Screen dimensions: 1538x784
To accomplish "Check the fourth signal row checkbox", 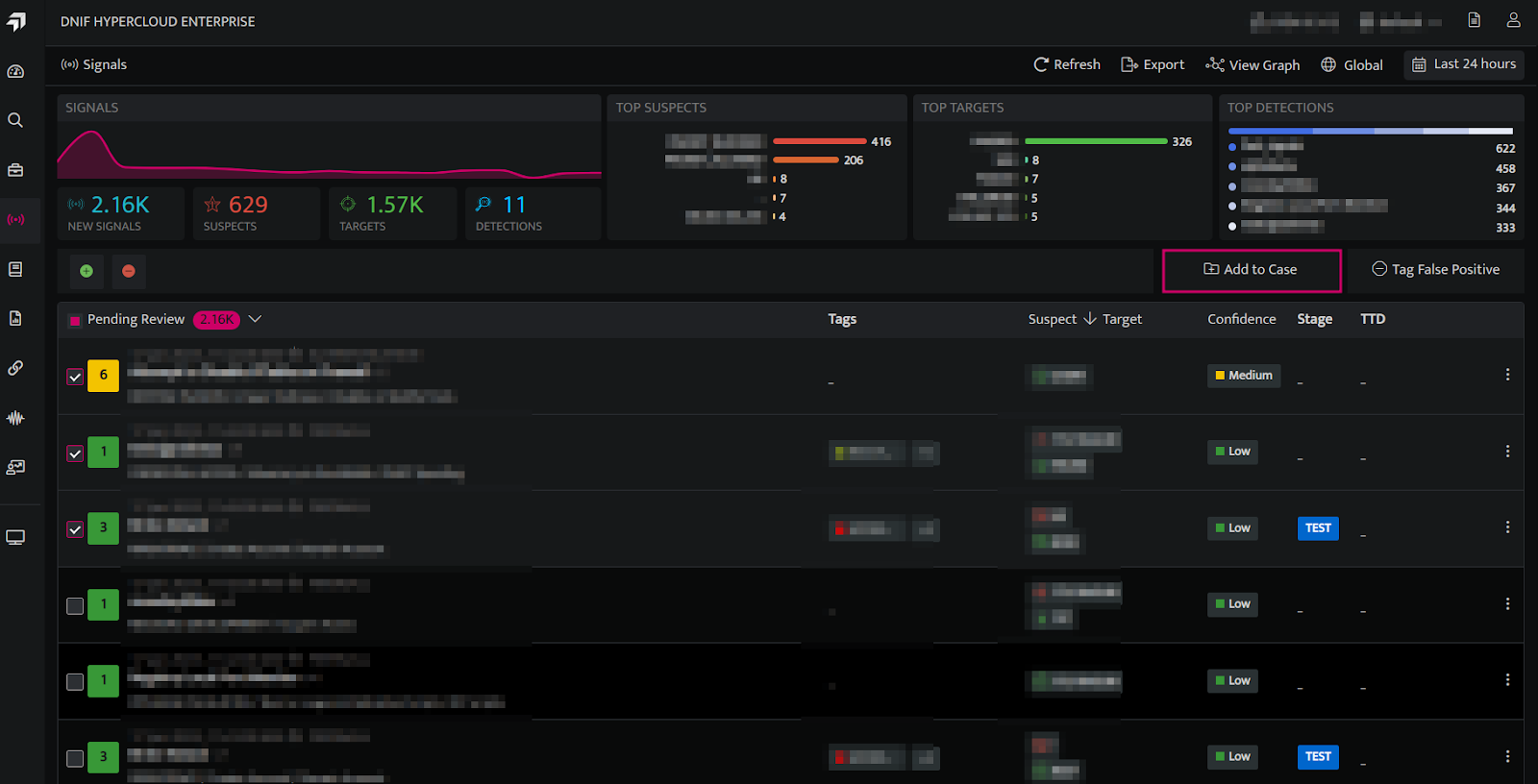I will coord(75,605).
